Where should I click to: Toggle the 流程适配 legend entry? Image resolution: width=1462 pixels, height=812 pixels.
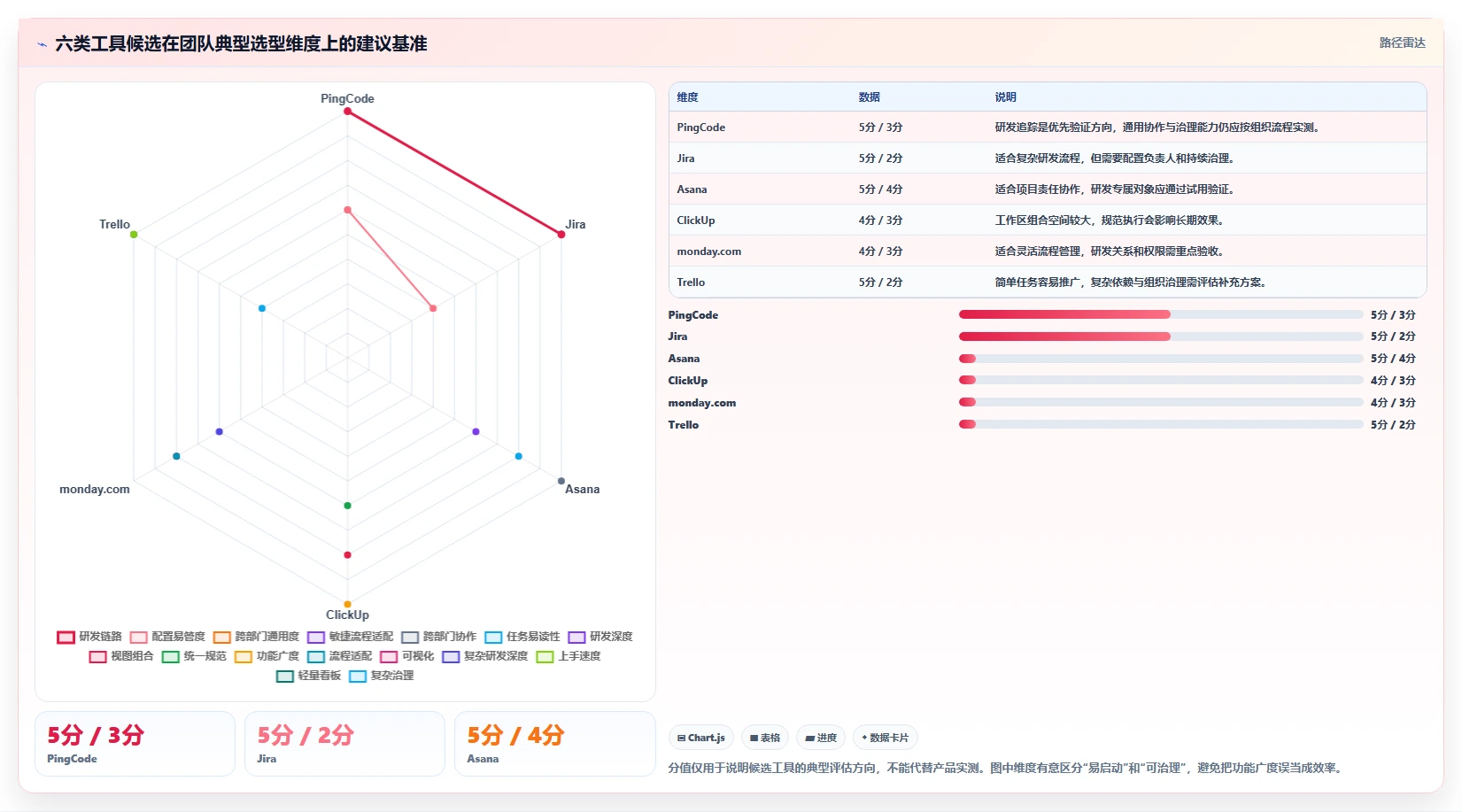point(339,656)
